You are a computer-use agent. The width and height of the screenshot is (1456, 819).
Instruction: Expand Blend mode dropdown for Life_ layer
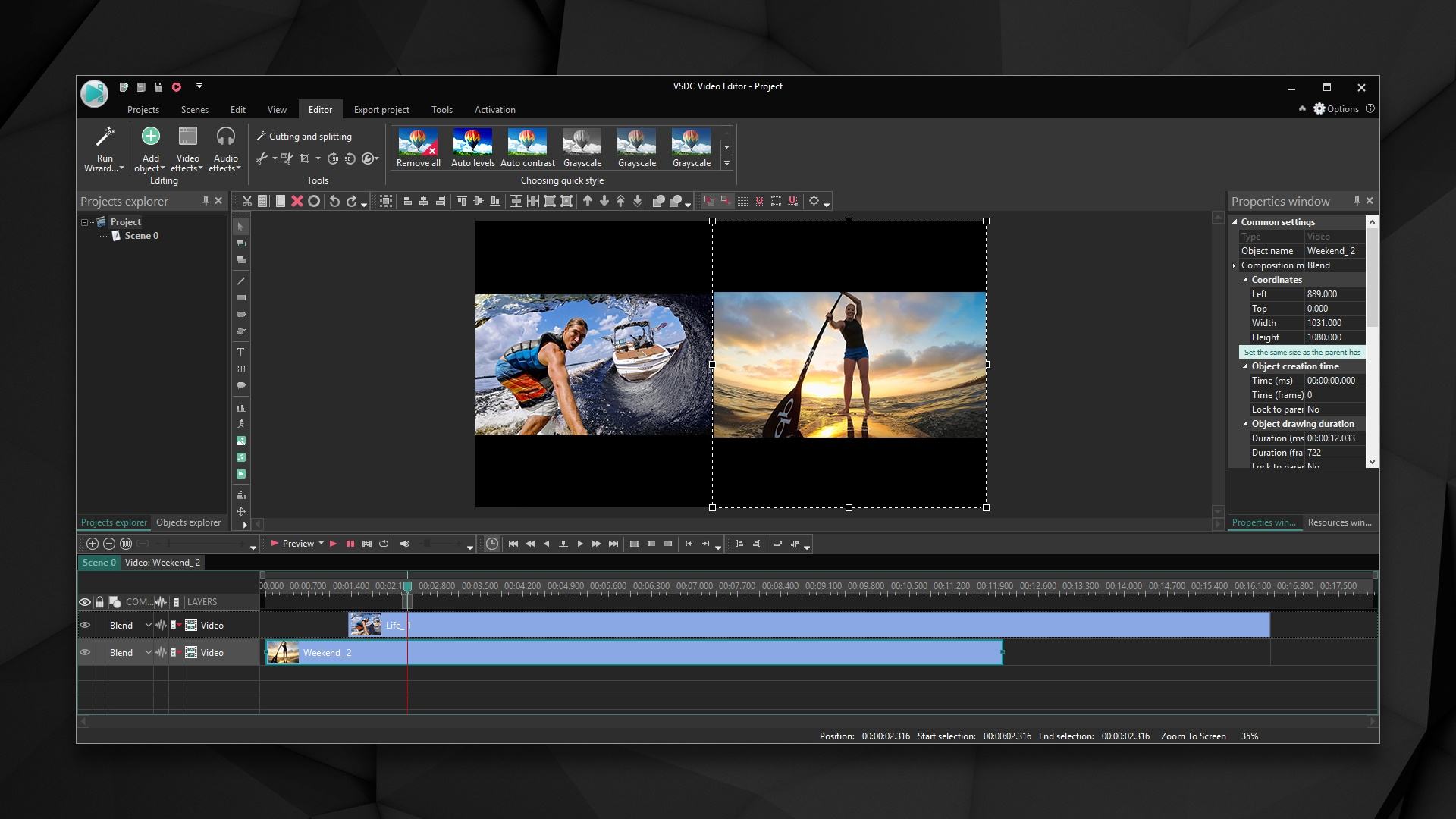tap(147, 625)
